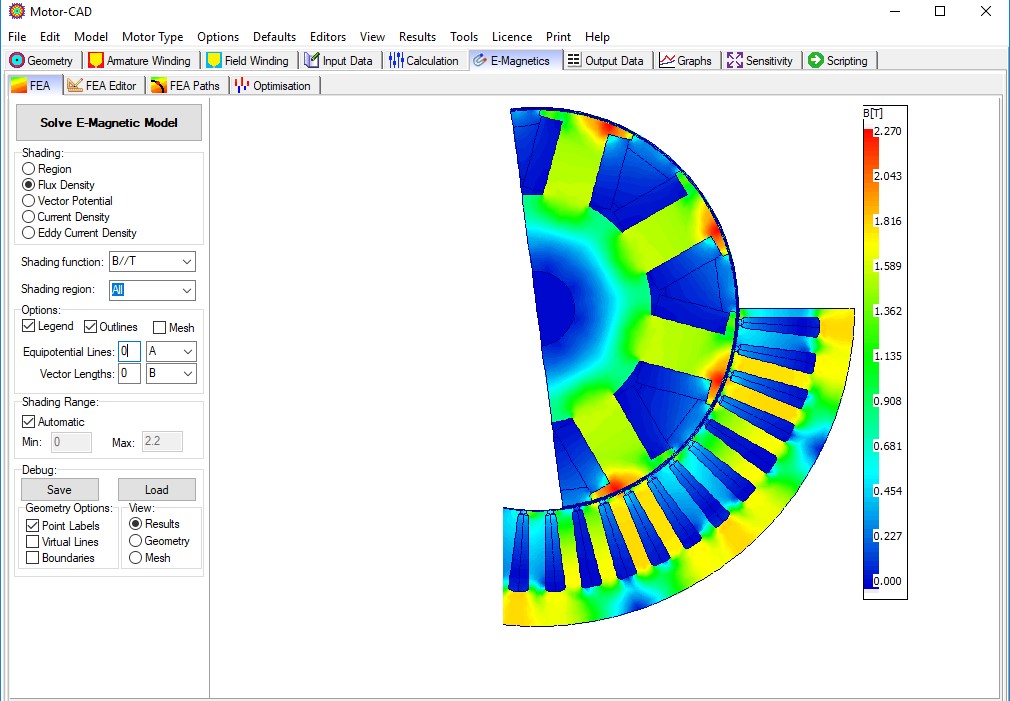Click the B[T] legend title
The height and width of the screenshot is (701, 1010).
click(873, 113)
